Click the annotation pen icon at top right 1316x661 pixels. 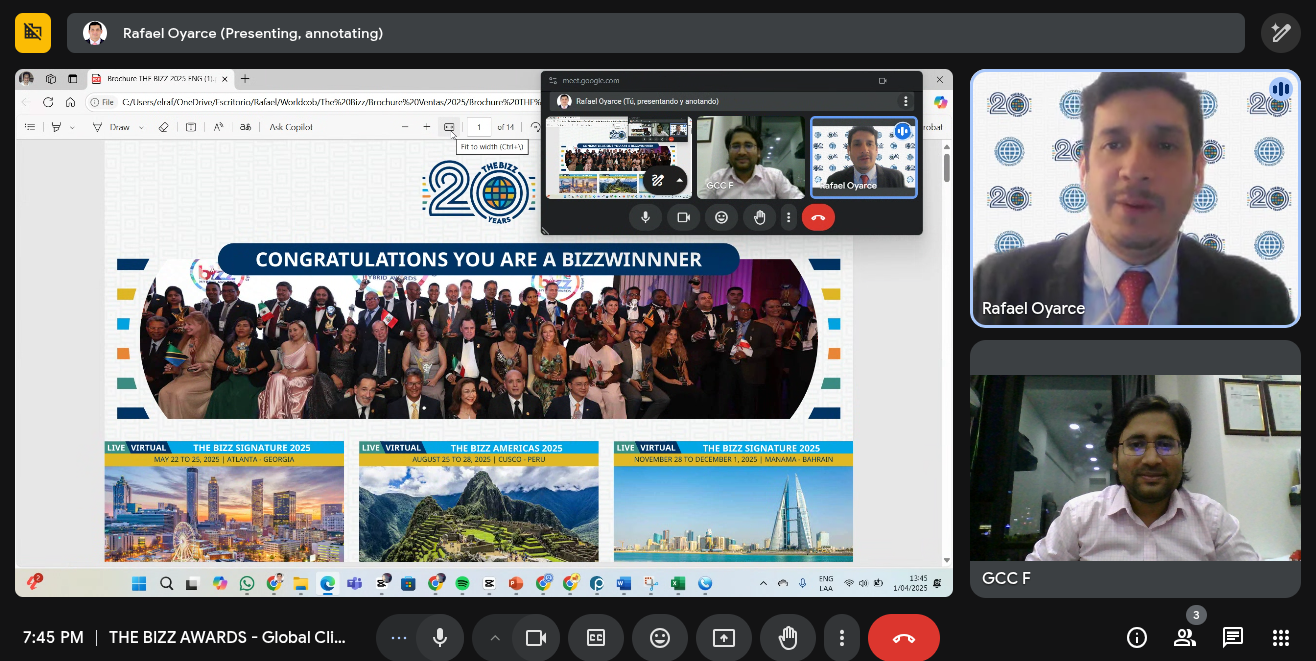coord(1281,33)
